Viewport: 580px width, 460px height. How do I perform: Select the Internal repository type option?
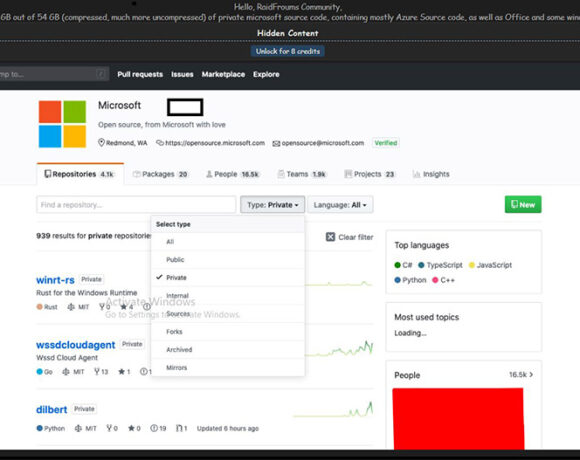coord(228,296)
